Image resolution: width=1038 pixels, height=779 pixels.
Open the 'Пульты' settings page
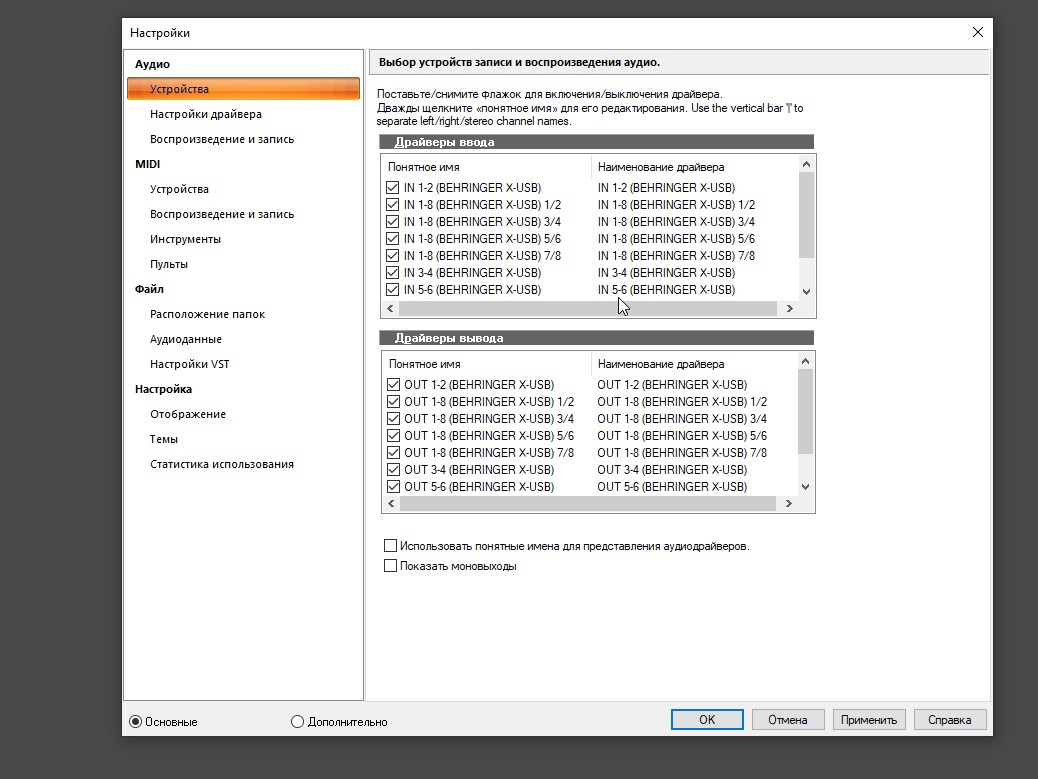[169, 264]
